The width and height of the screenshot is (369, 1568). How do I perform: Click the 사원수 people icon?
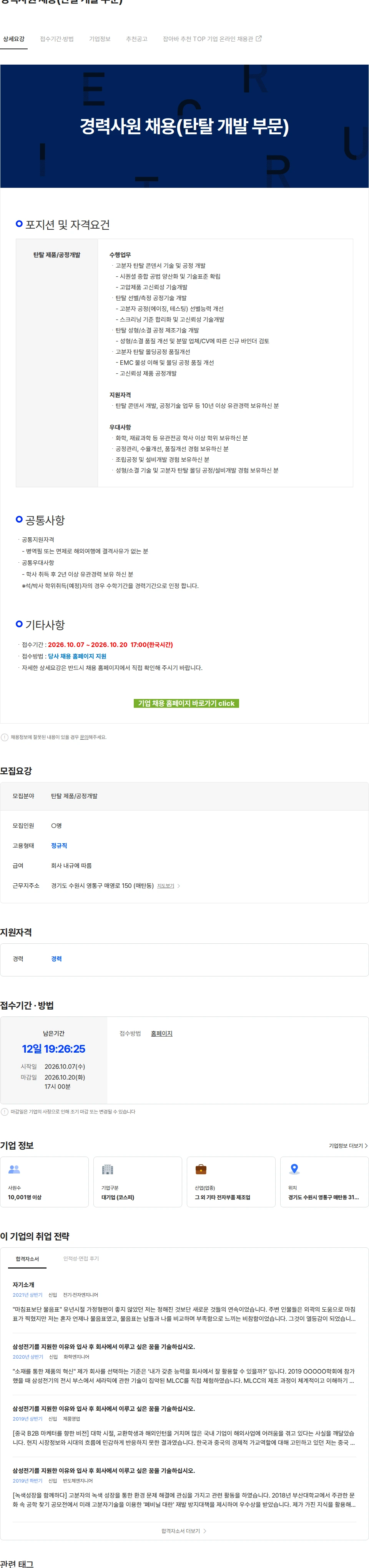click(x=14, y=1169)
